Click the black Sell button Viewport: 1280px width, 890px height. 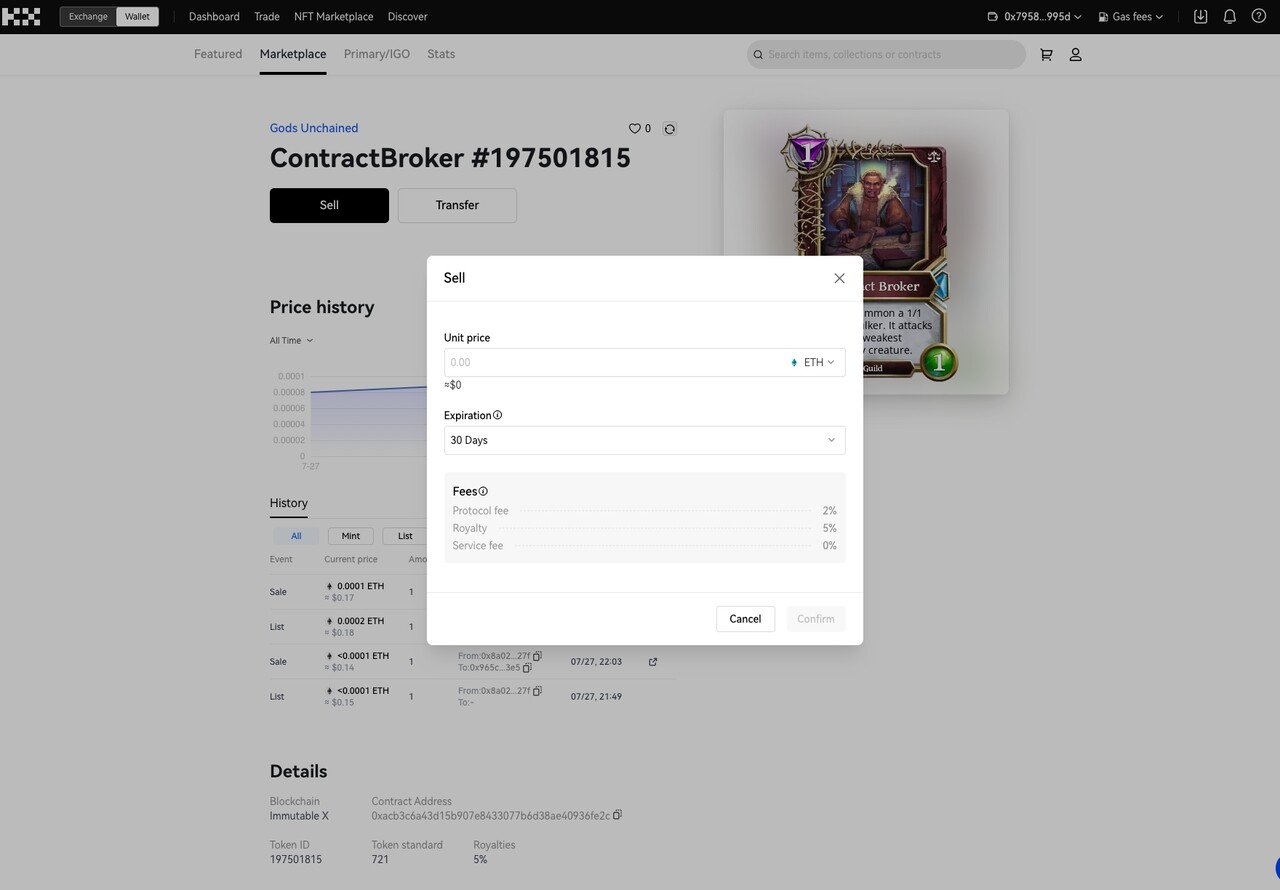pos(329,205)
